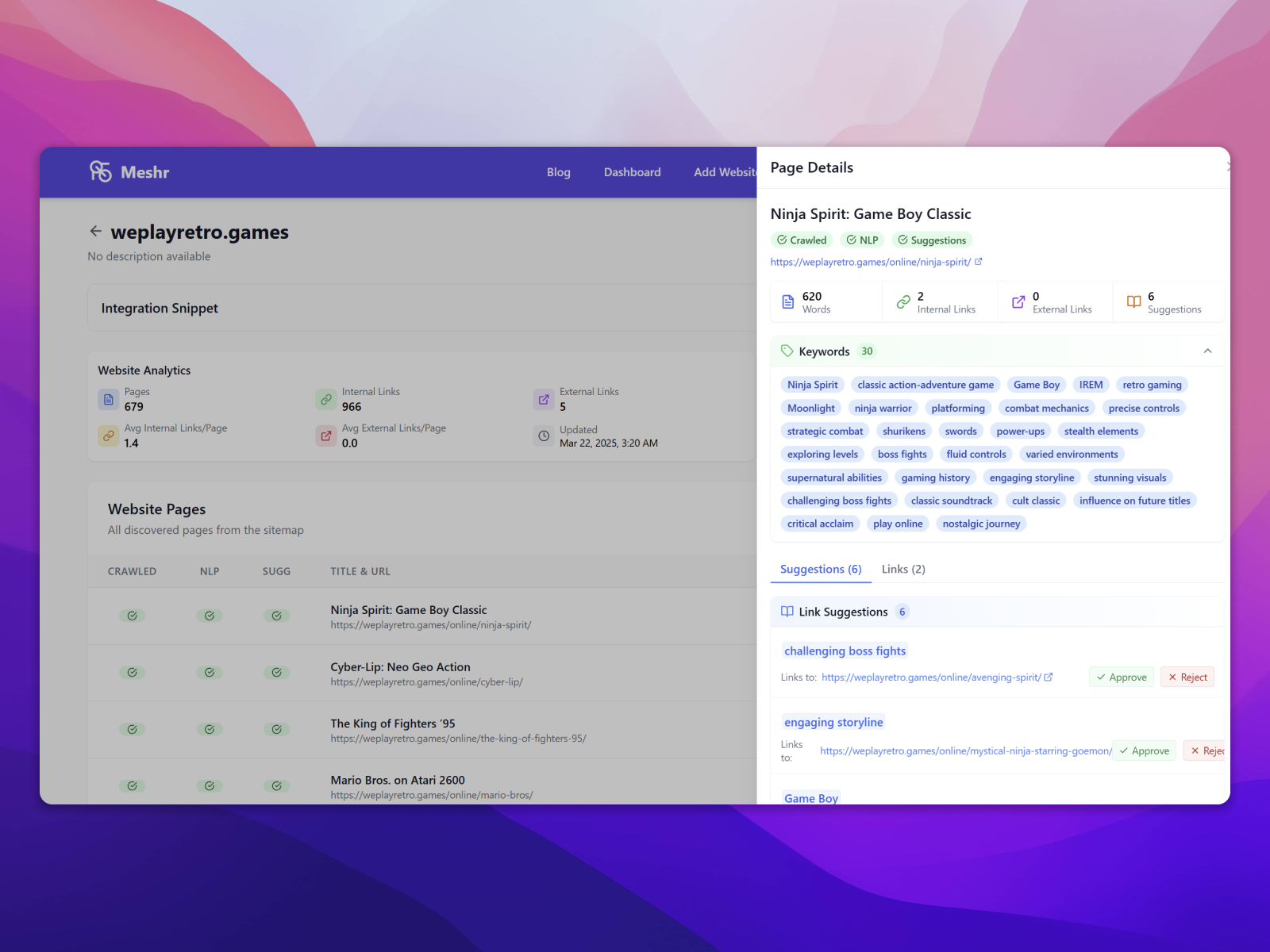Click the 'critical acclaim' keyword tag

[x=820, y=524]
